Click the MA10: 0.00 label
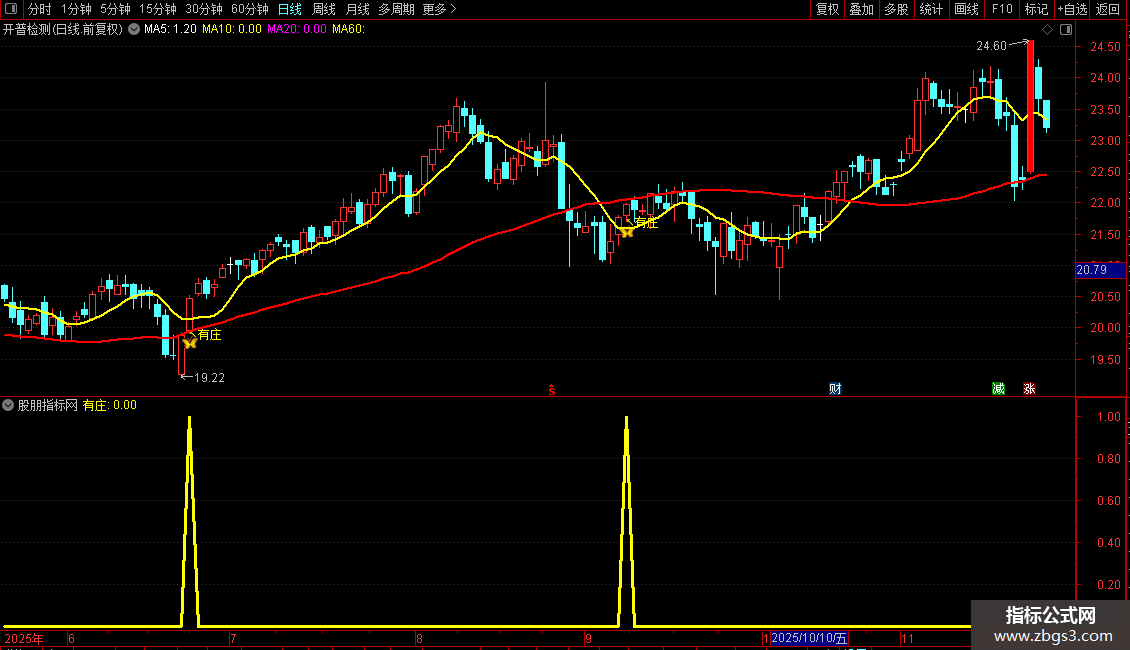Viewport: 1130px width, 650px height. (232, 30)
